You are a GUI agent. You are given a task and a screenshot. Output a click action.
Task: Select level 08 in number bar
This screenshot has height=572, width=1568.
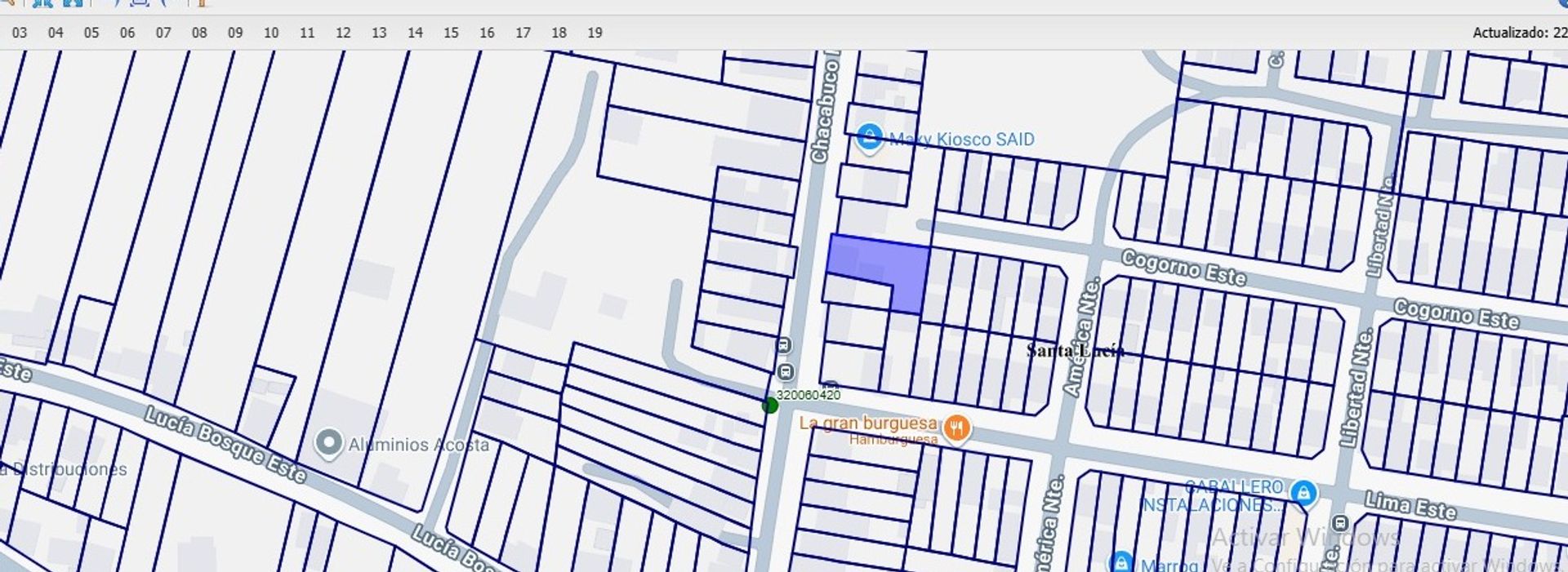(x=198, y=33)
